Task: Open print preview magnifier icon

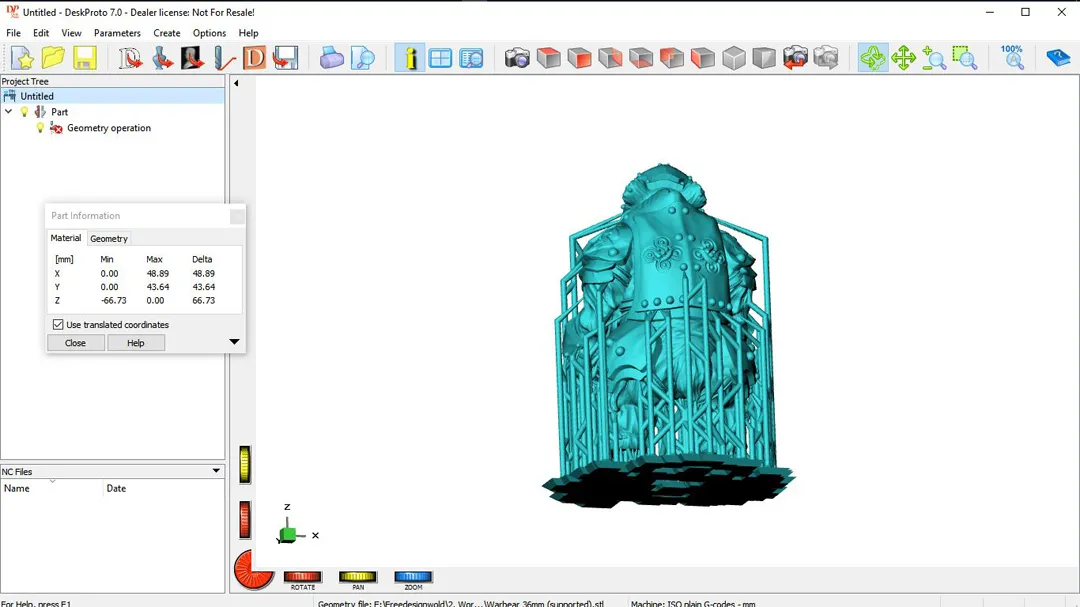Action: pyautogui.click(x=362, y=58)
